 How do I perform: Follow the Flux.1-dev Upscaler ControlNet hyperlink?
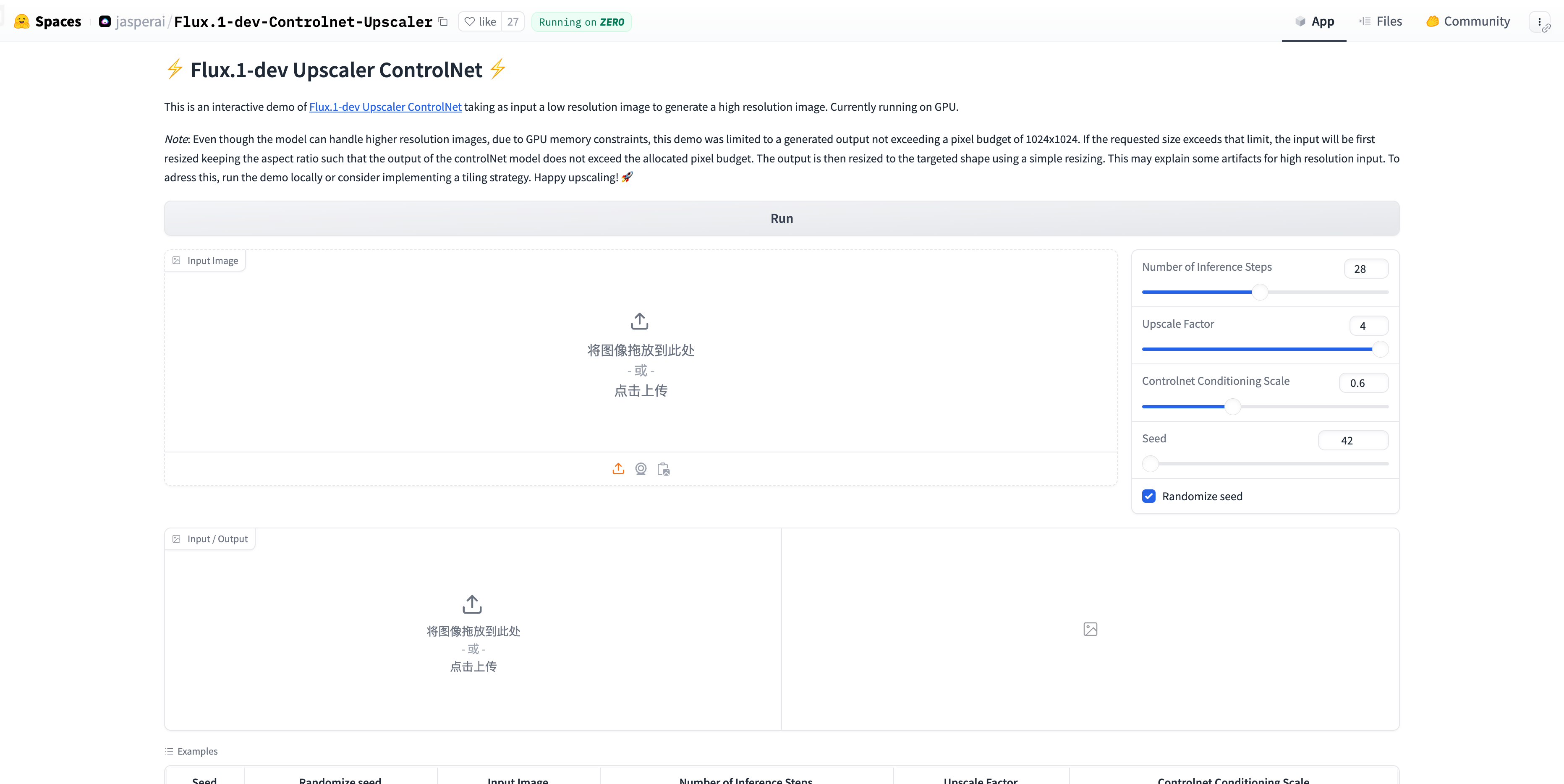(x=385, y=107)
